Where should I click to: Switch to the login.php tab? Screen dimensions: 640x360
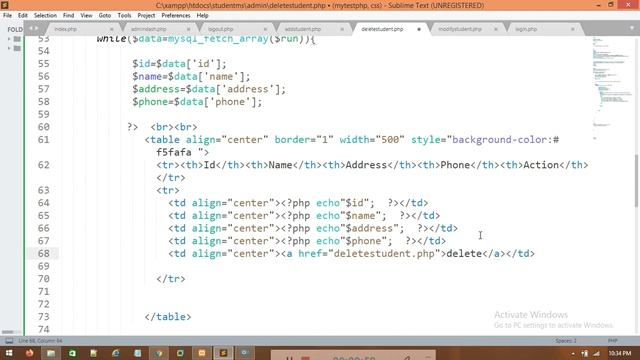coord(526,29)
